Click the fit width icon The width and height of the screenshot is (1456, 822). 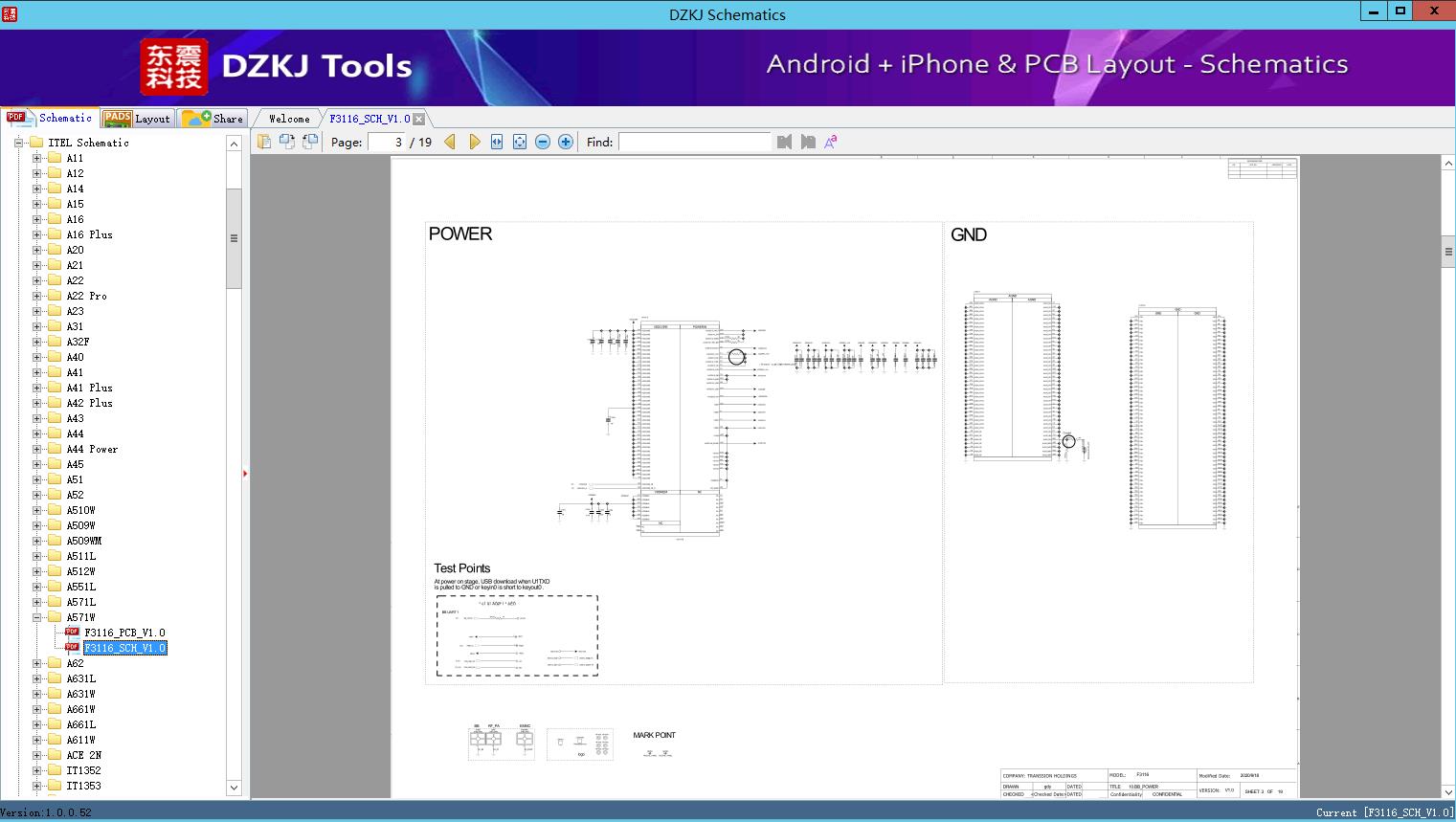[497, 142]
